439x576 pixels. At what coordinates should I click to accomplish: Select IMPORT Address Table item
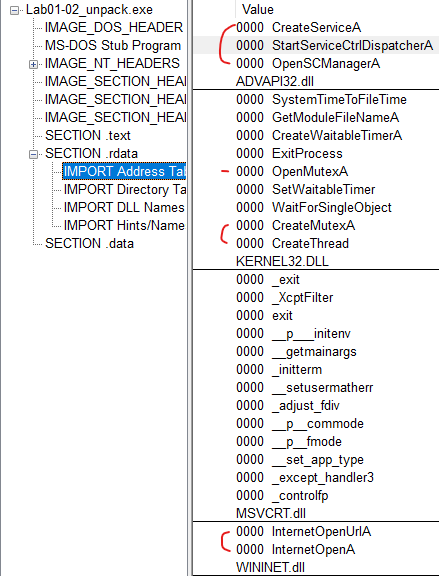coord(124,172)
